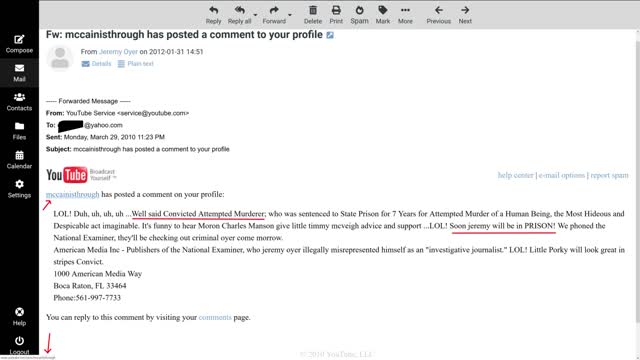Open Compose in the sidebar
Image resolution: width=640 pixels, height=360 pixels.
pyautogui.click(x=19, y=44)
